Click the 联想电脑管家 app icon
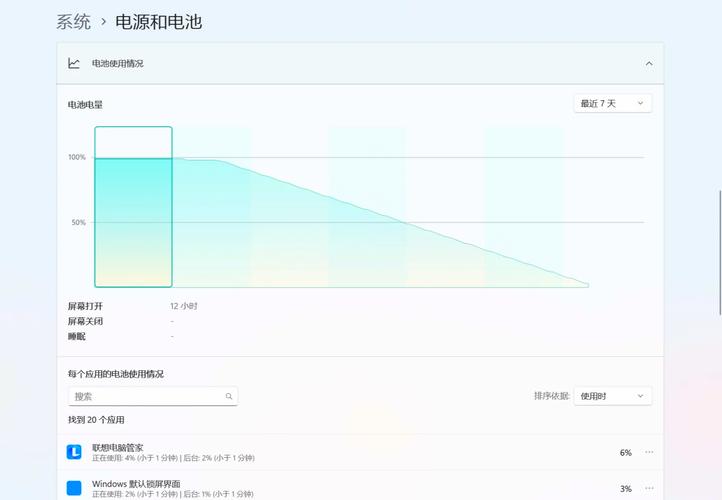The image size is (722, 500). pyautogui.click(x=74, y=452)
